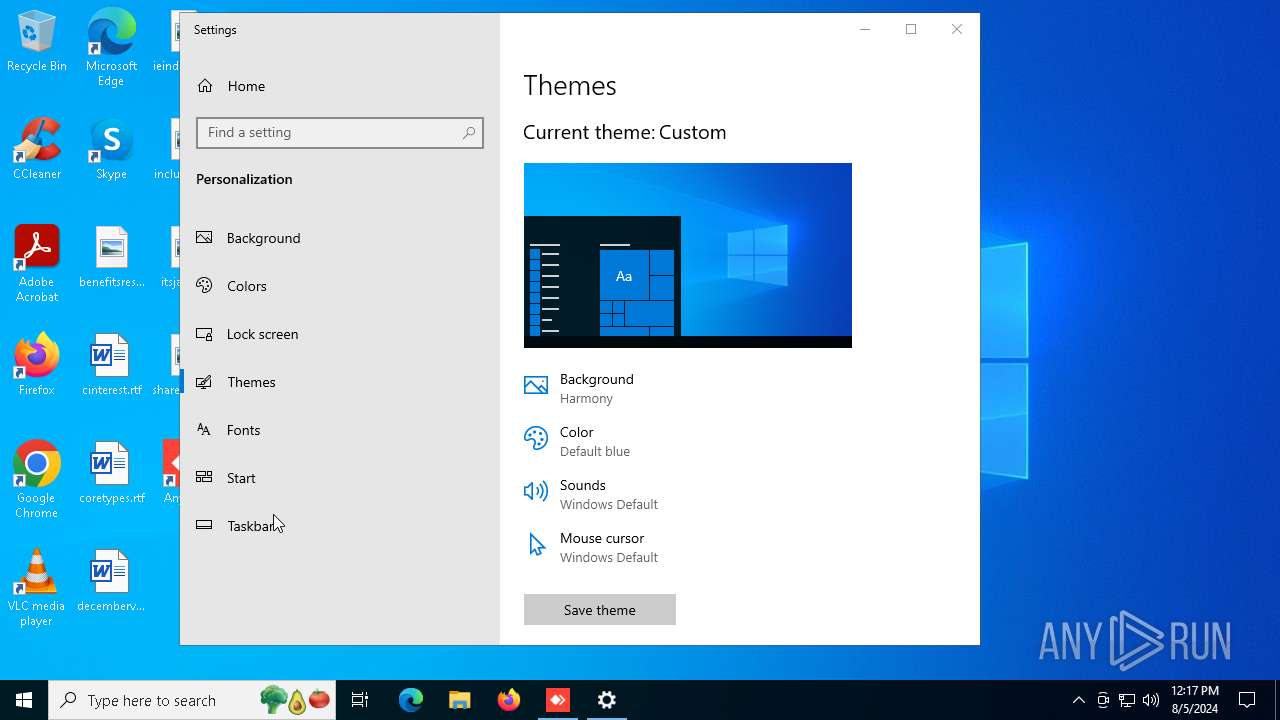This screenshot has width=1280, height=720.
Task: Click the Find a setting search box
Action: (340, 133)
